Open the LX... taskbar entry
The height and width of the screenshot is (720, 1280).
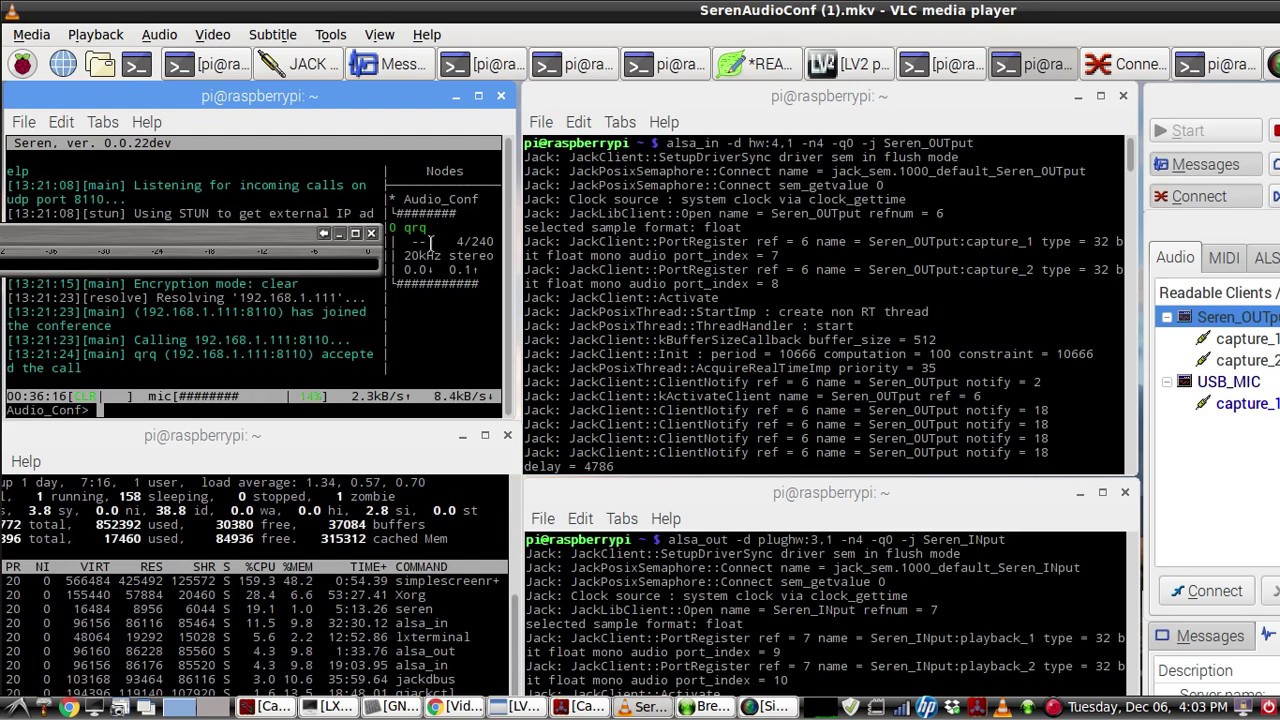click(328, 707)
